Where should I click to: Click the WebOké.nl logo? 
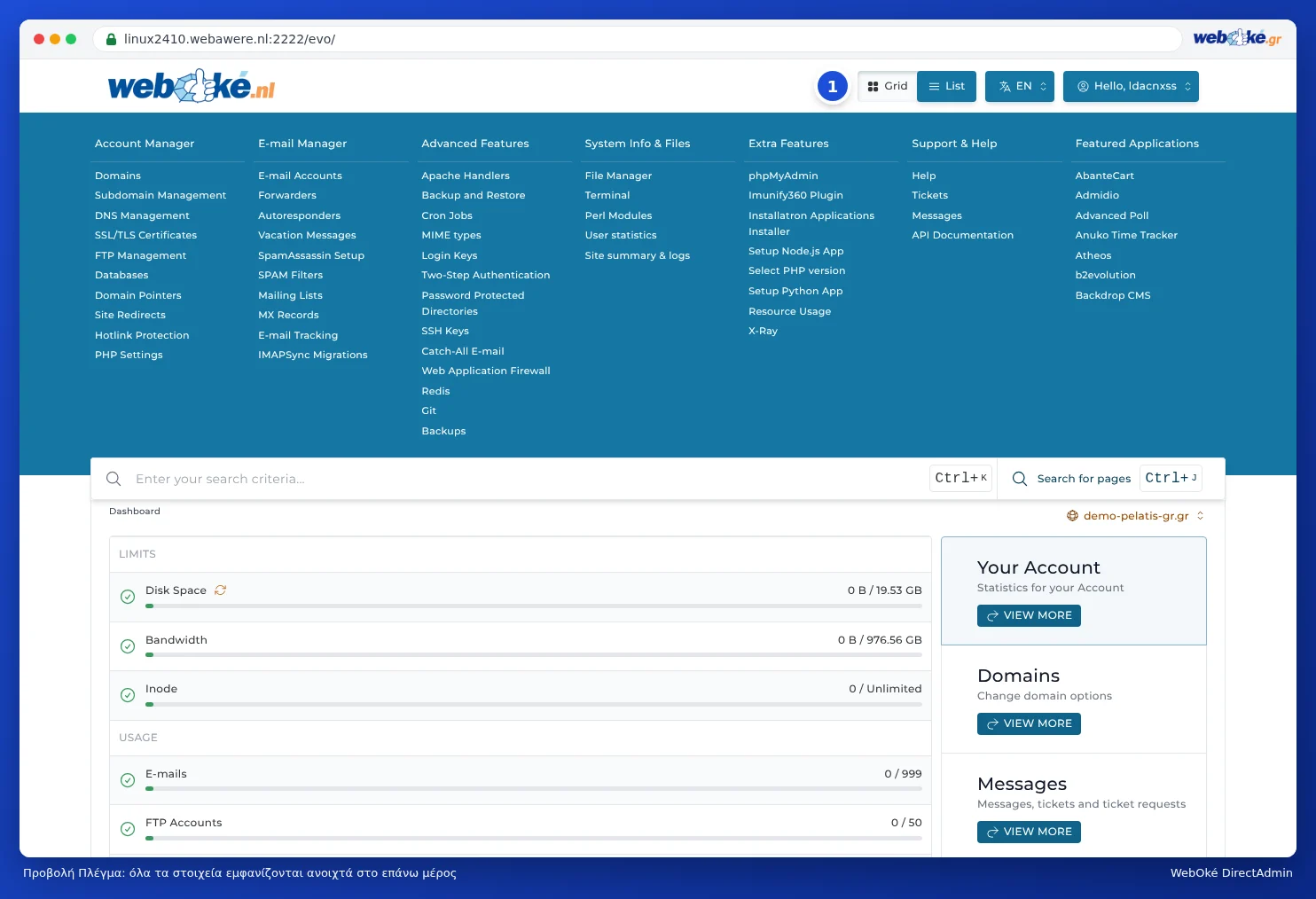[x=192, y=86]
